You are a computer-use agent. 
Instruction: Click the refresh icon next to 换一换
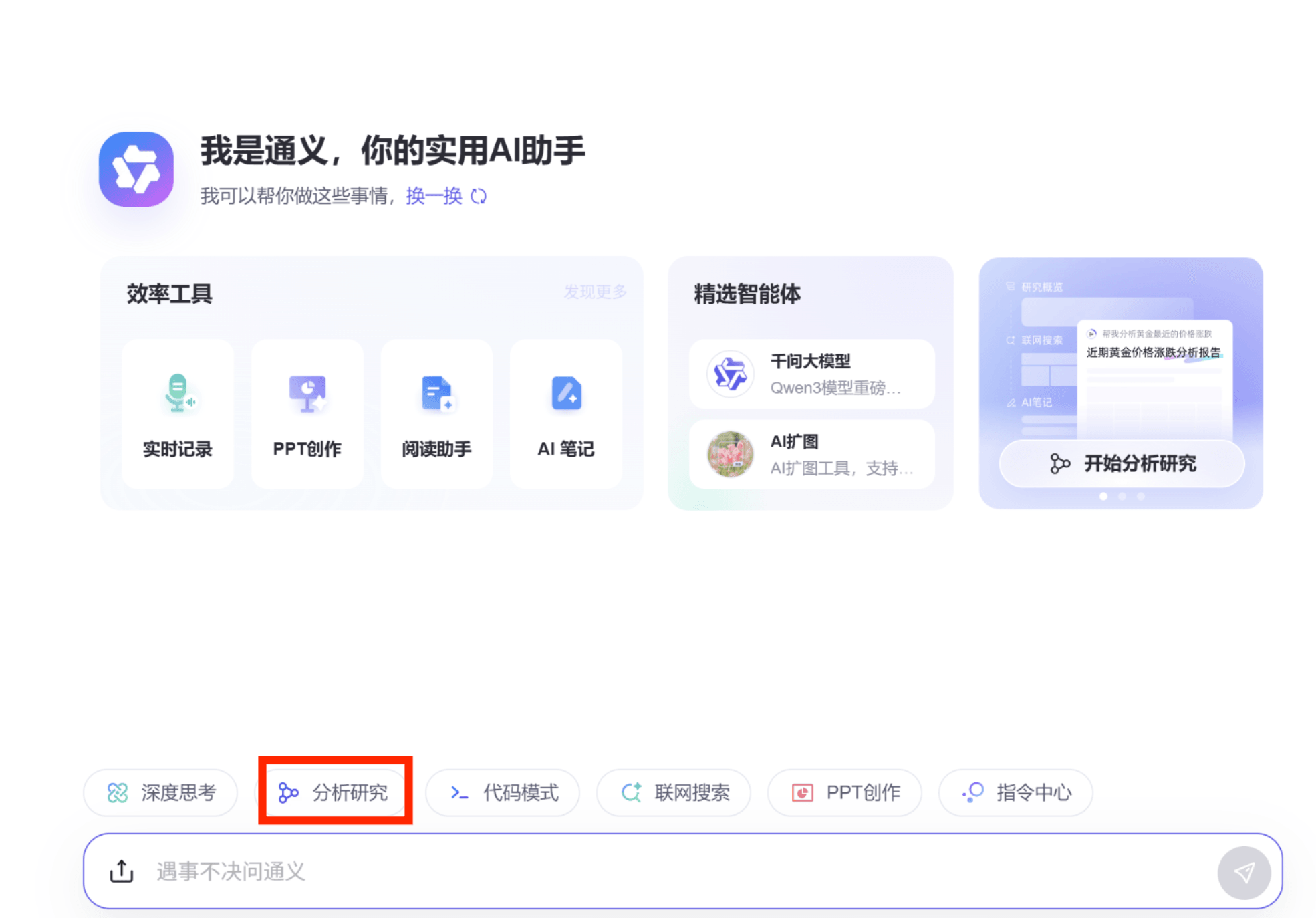(x=479, y=196)
